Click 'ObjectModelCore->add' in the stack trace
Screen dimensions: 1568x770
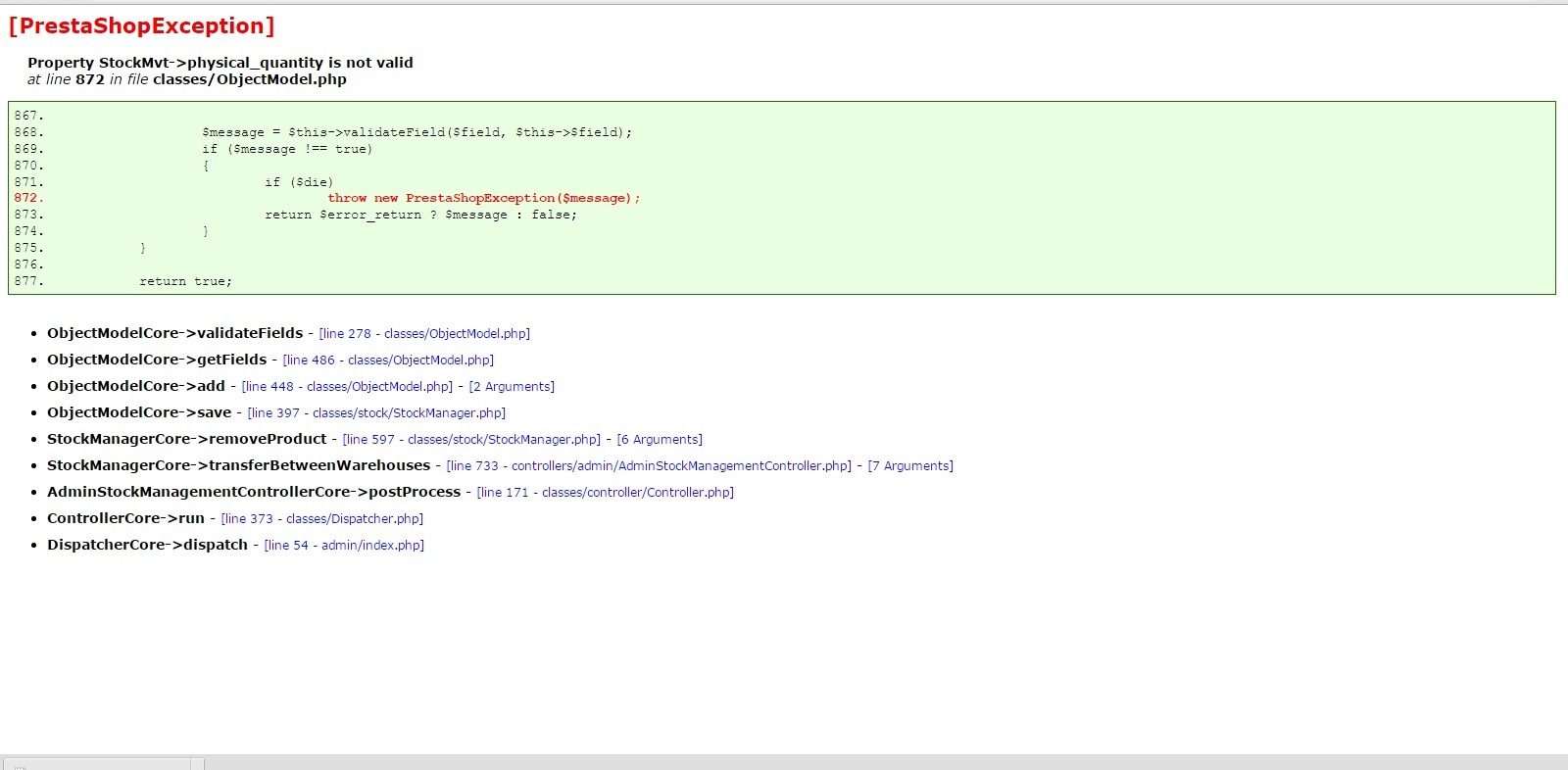(136, 386)
